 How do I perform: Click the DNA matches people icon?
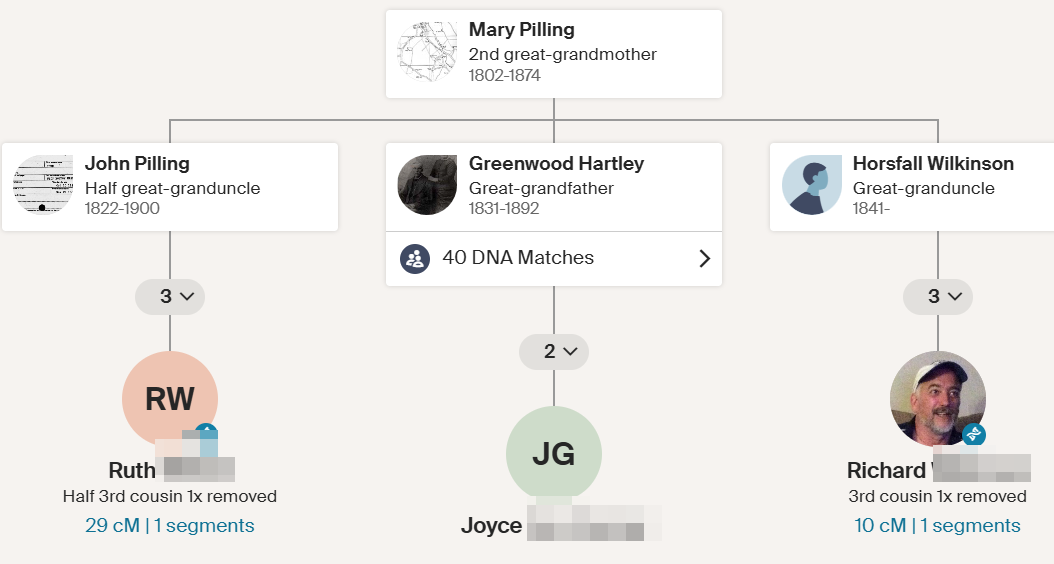415,259
